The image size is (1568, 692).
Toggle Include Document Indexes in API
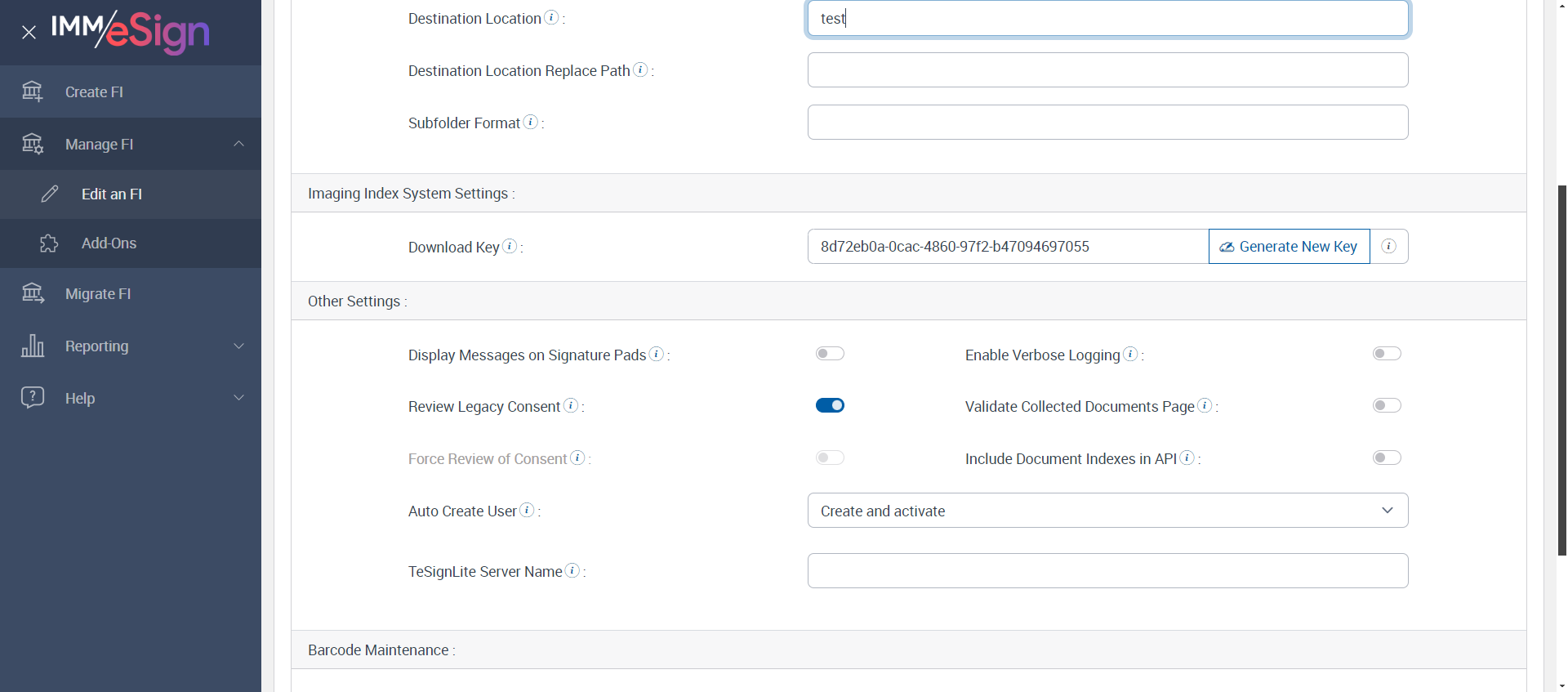coord(1387,458)
